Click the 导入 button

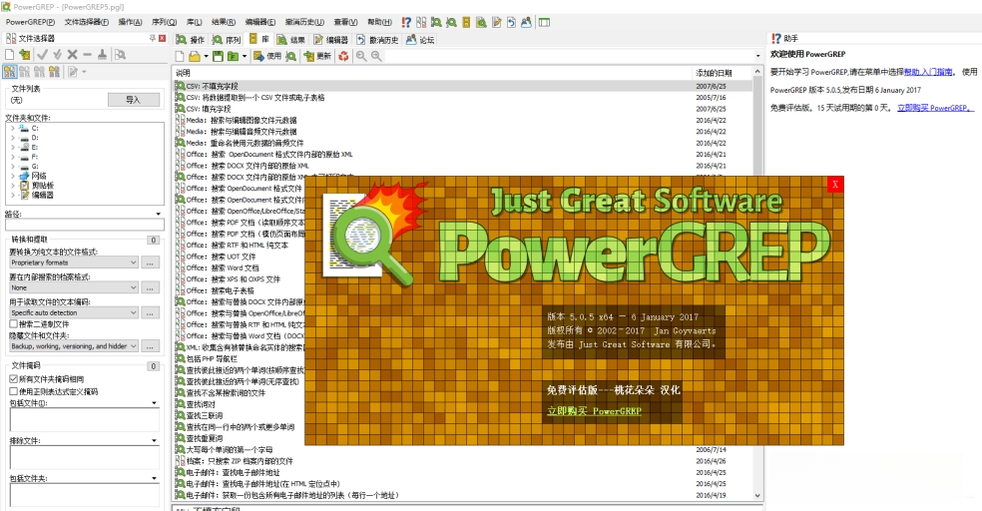coord(133,100)
